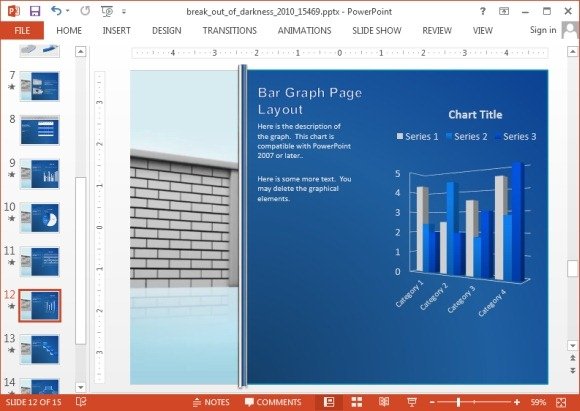Click the Redo icon in title bar
This screenshot has height=411, width=580.
85,11
